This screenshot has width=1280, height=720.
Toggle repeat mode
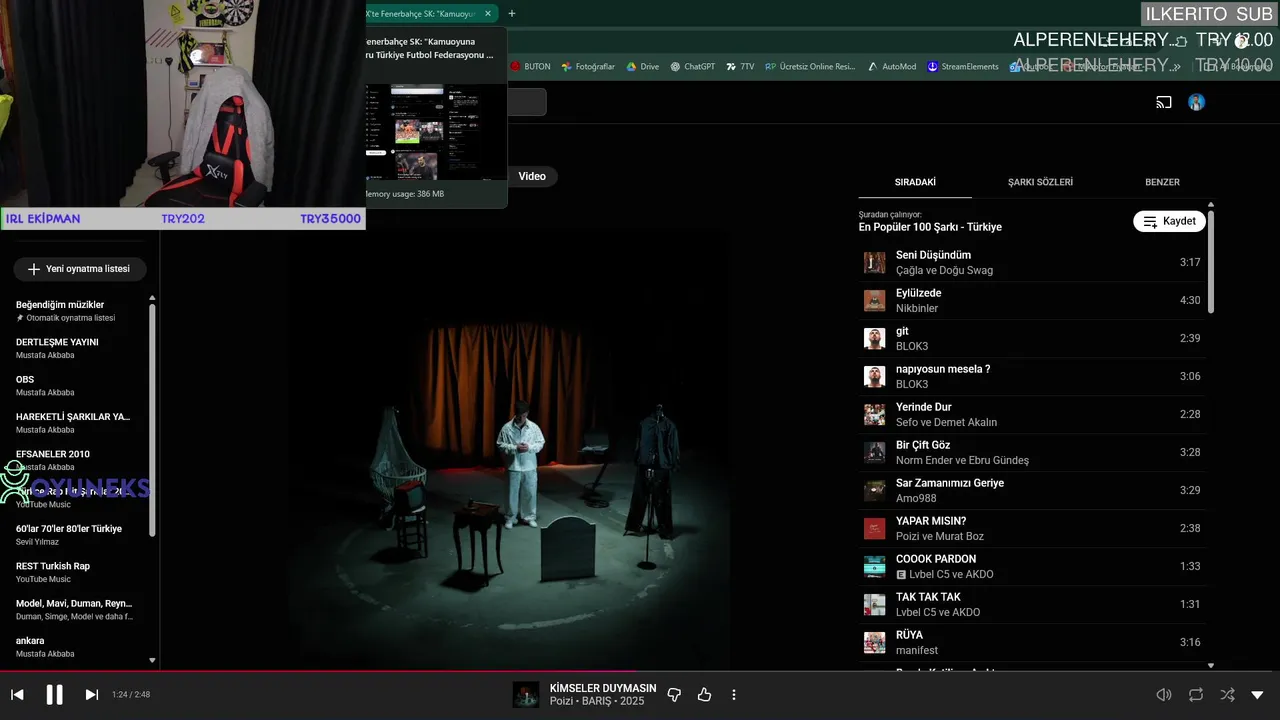[x=1196, y=694]
